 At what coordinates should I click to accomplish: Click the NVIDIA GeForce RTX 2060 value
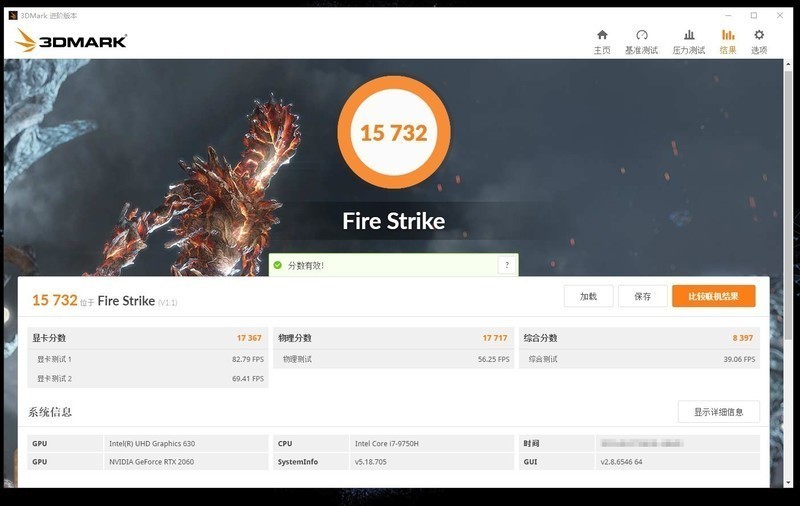(x=151, y=462)
